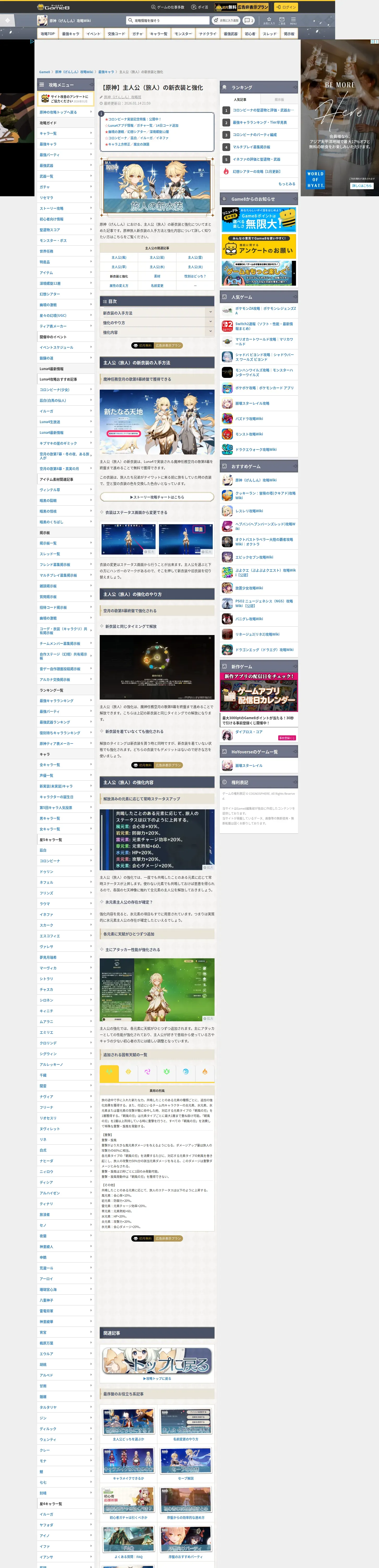Open the ポイ活 header link
The image size is (379, 1568).
[x=199, y=7]
